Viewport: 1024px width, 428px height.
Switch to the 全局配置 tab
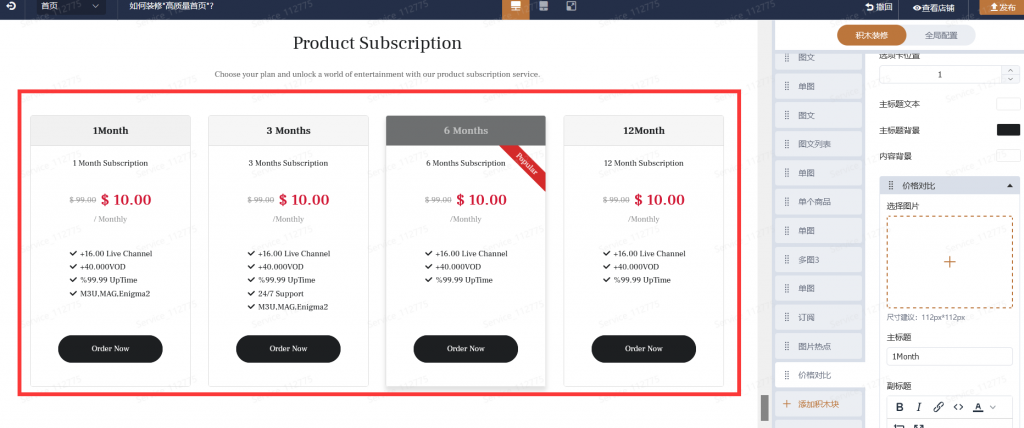[940, 35]
